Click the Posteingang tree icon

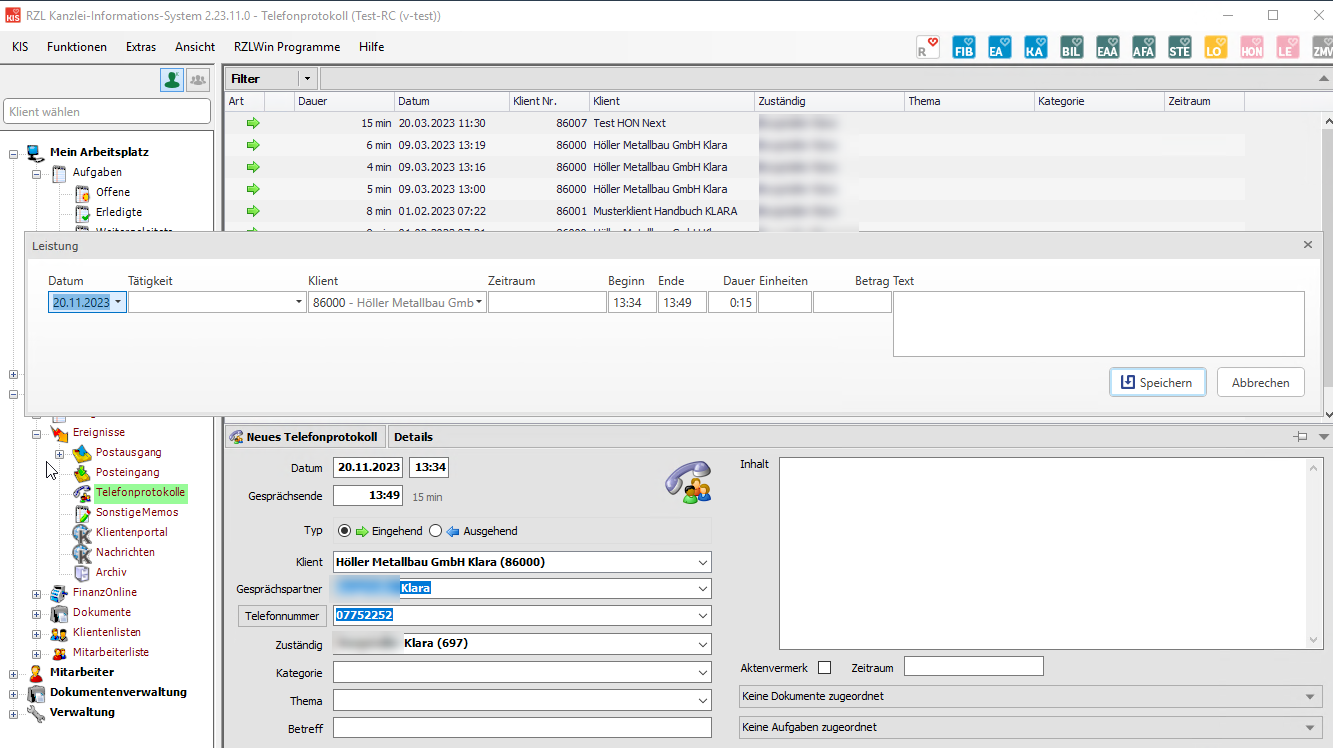click(x=82, y=472)
